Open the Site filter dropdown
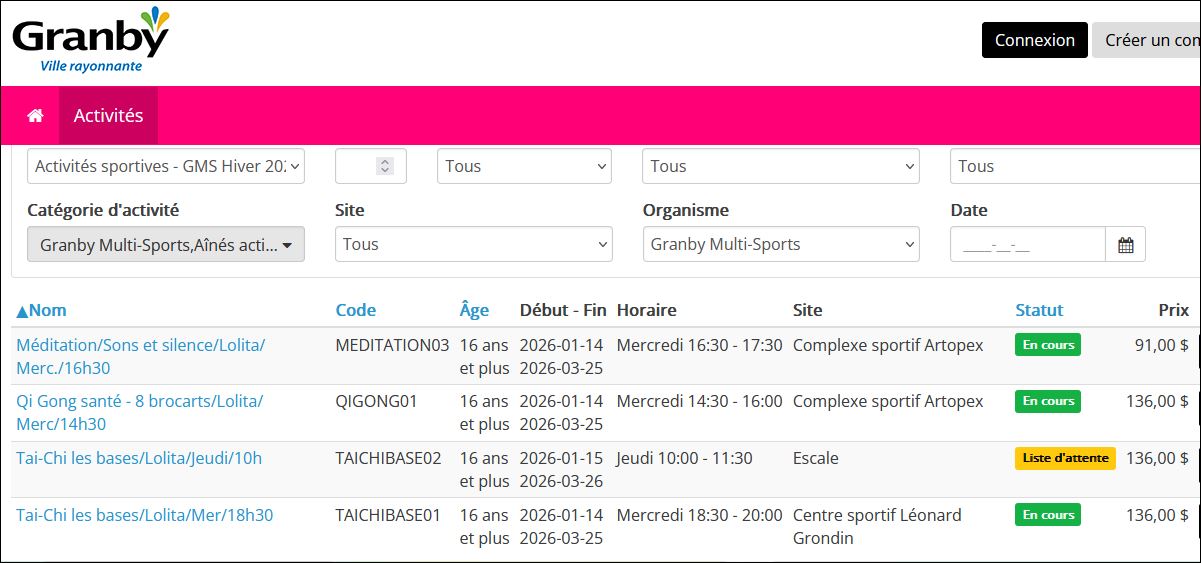The height and width of the screenshot is (563, 1201). 473,245
